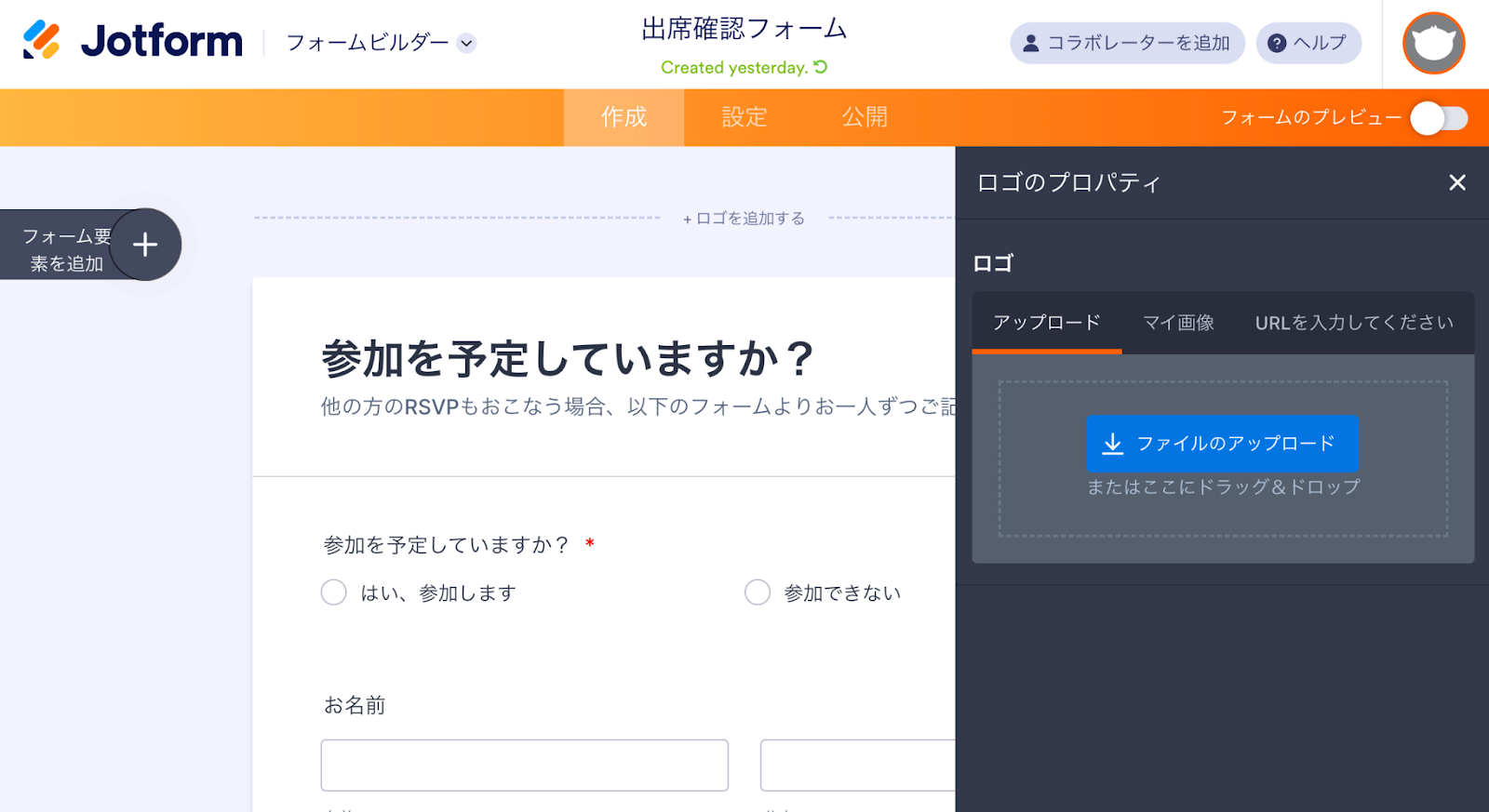Toggle the フォームのプレビュー switch
Viewport: 1489px width, 812px height.
click(1439, 118)
